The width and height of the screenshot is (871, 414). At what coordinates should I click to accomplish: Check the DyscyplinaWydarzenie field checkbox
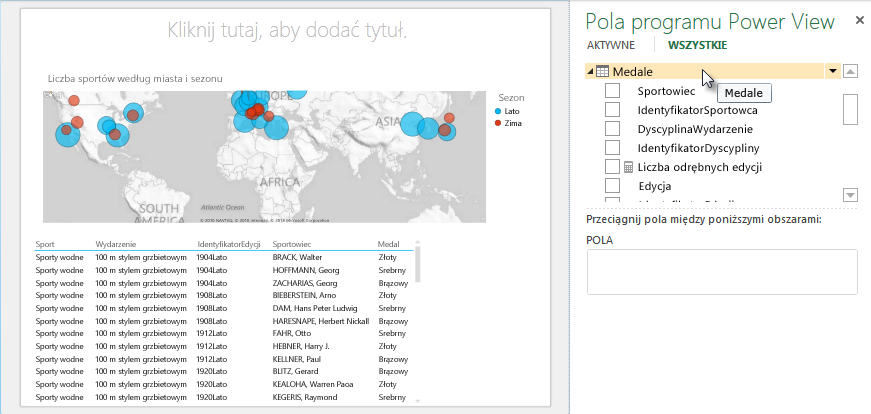click(x=612, y=128)
